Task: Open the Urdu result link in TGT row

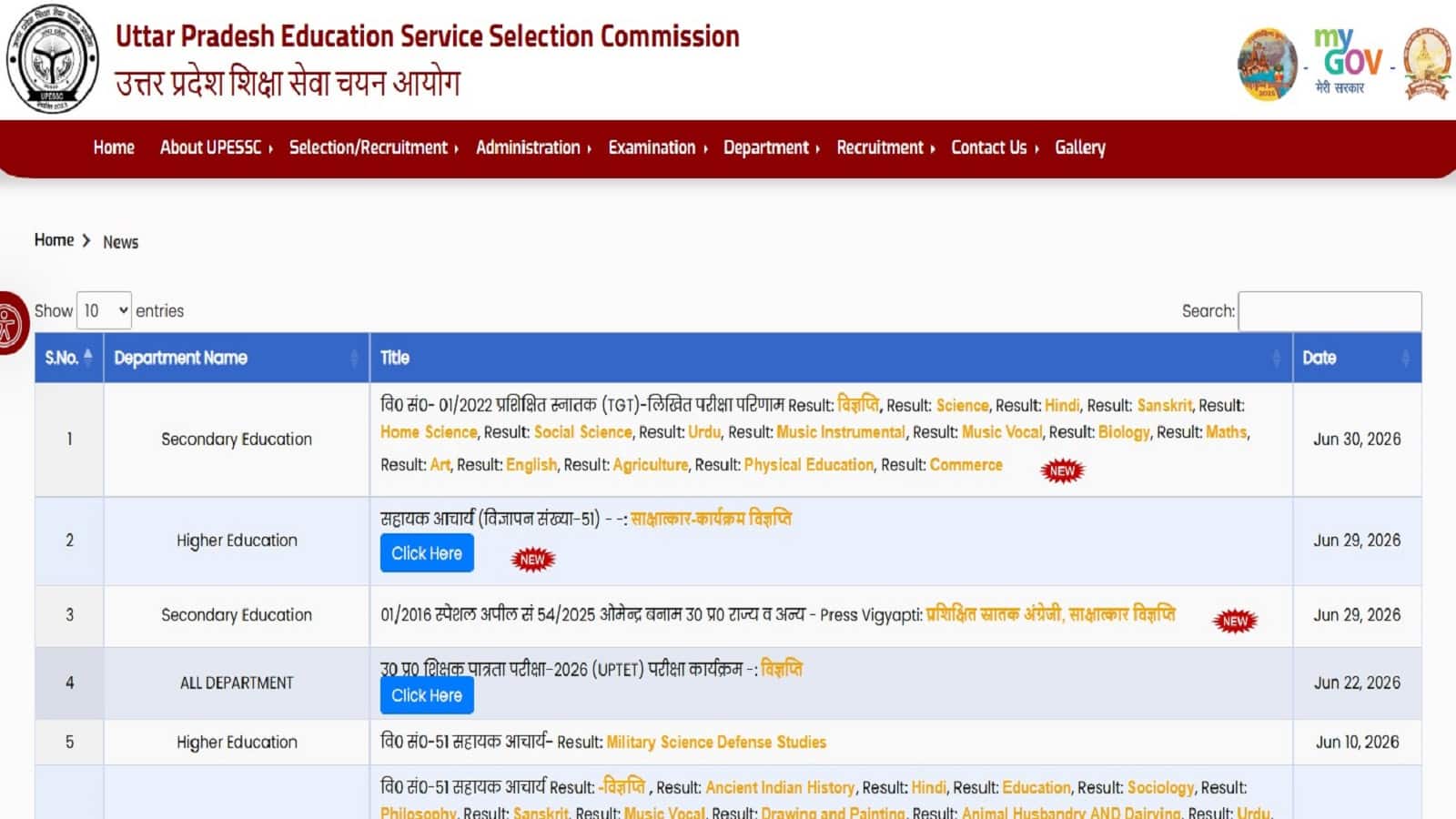Action: click(x=704, y=432)
